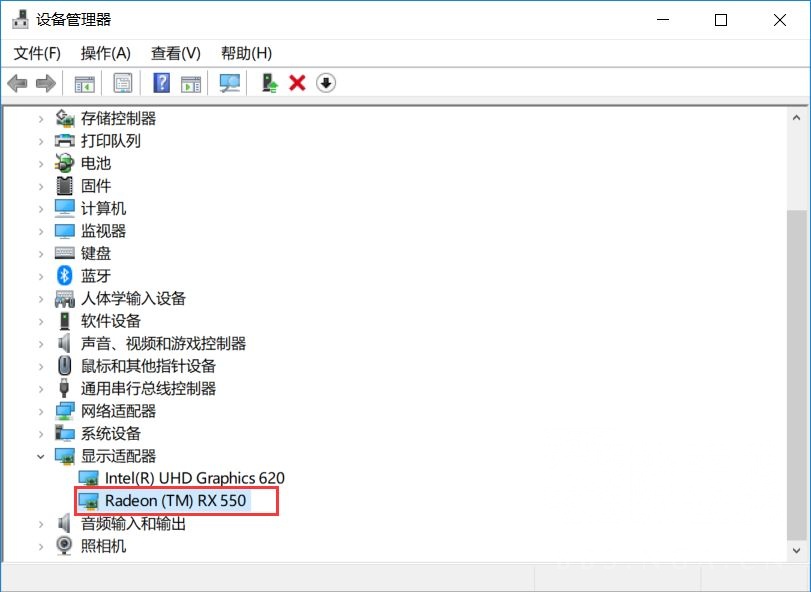Click the 人体学输入设备 icon

65,298
